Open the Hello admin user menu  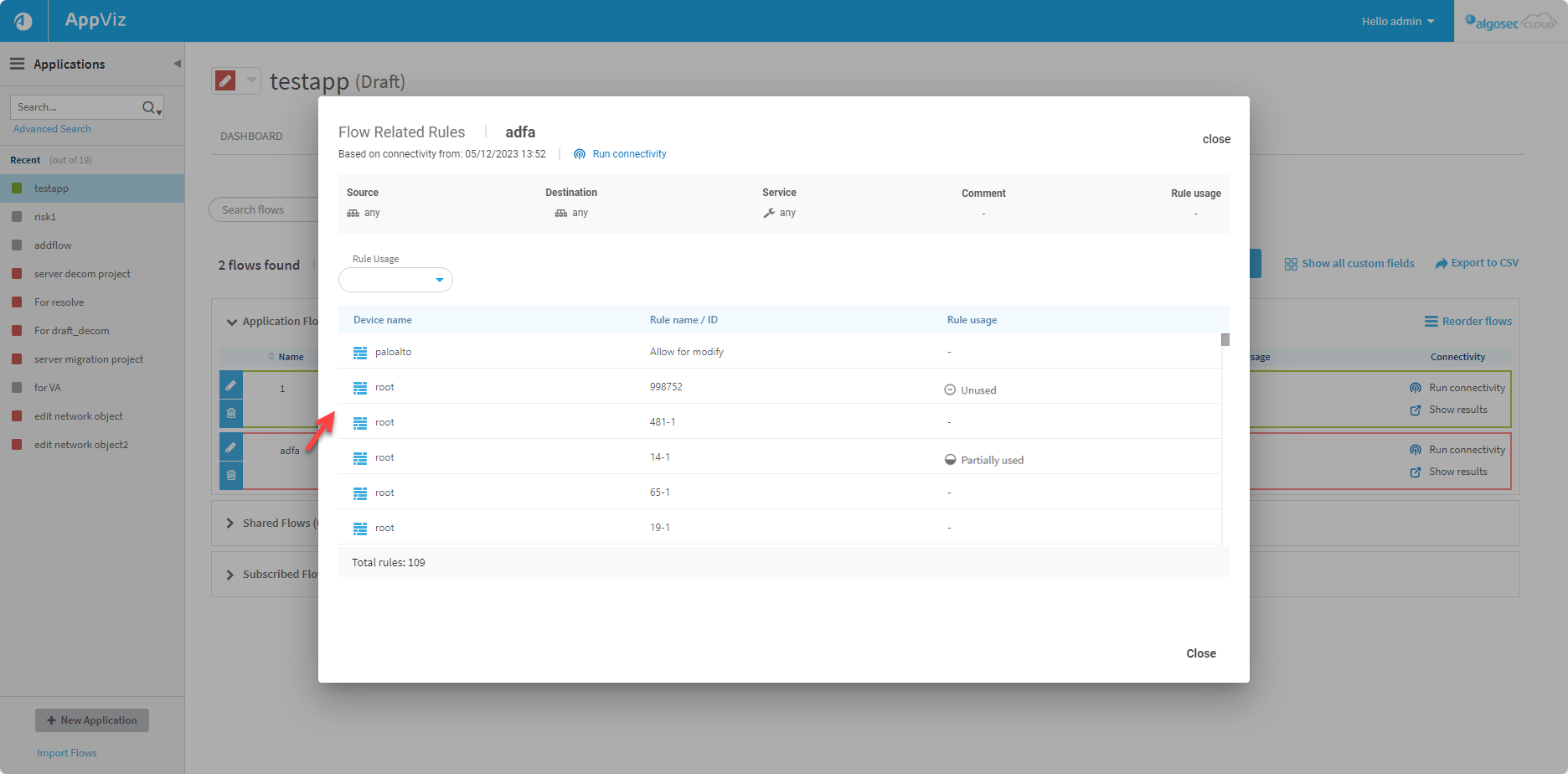tap(1397, 21)
